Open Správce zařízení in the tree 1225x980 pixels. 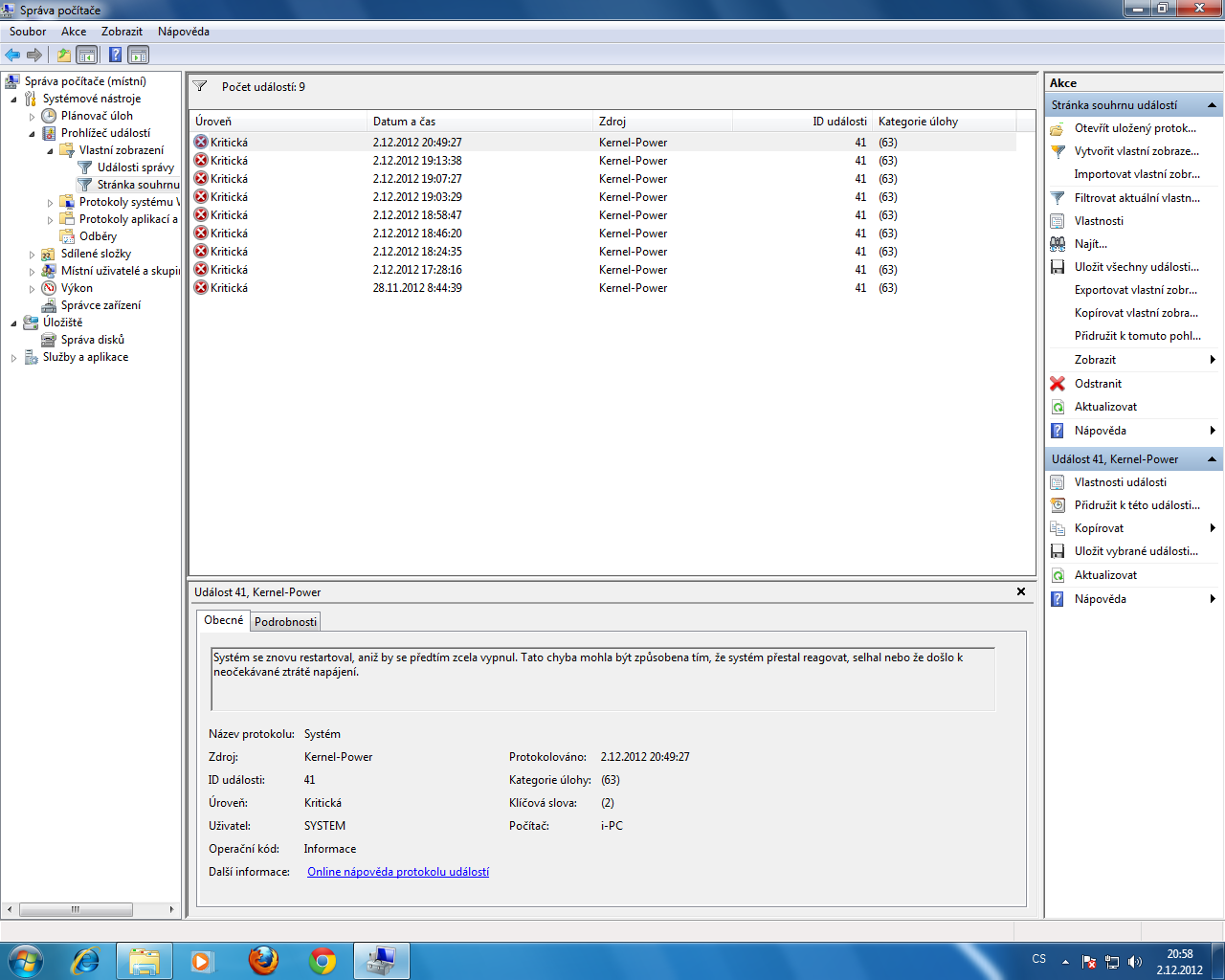click(x=100, y=305)
